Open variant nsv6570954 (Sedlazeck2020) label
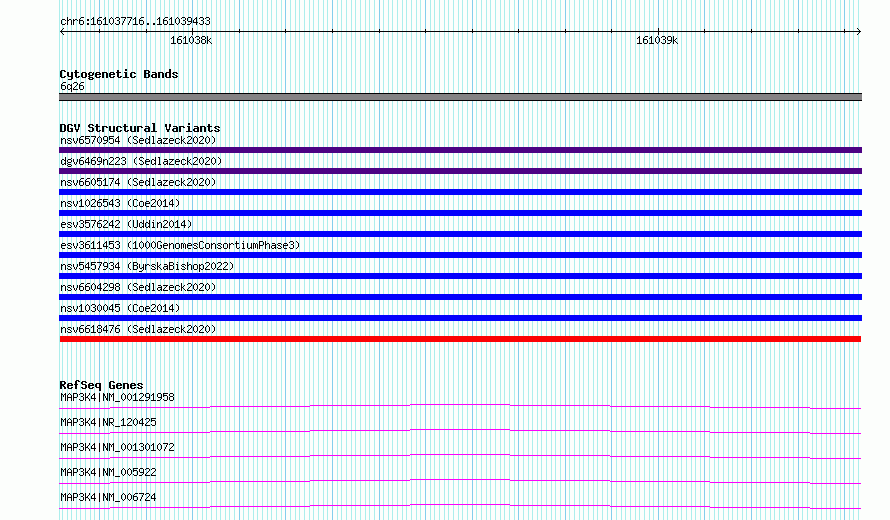The height and width of the screenshot is (520, 890). (x=138, y=140)
